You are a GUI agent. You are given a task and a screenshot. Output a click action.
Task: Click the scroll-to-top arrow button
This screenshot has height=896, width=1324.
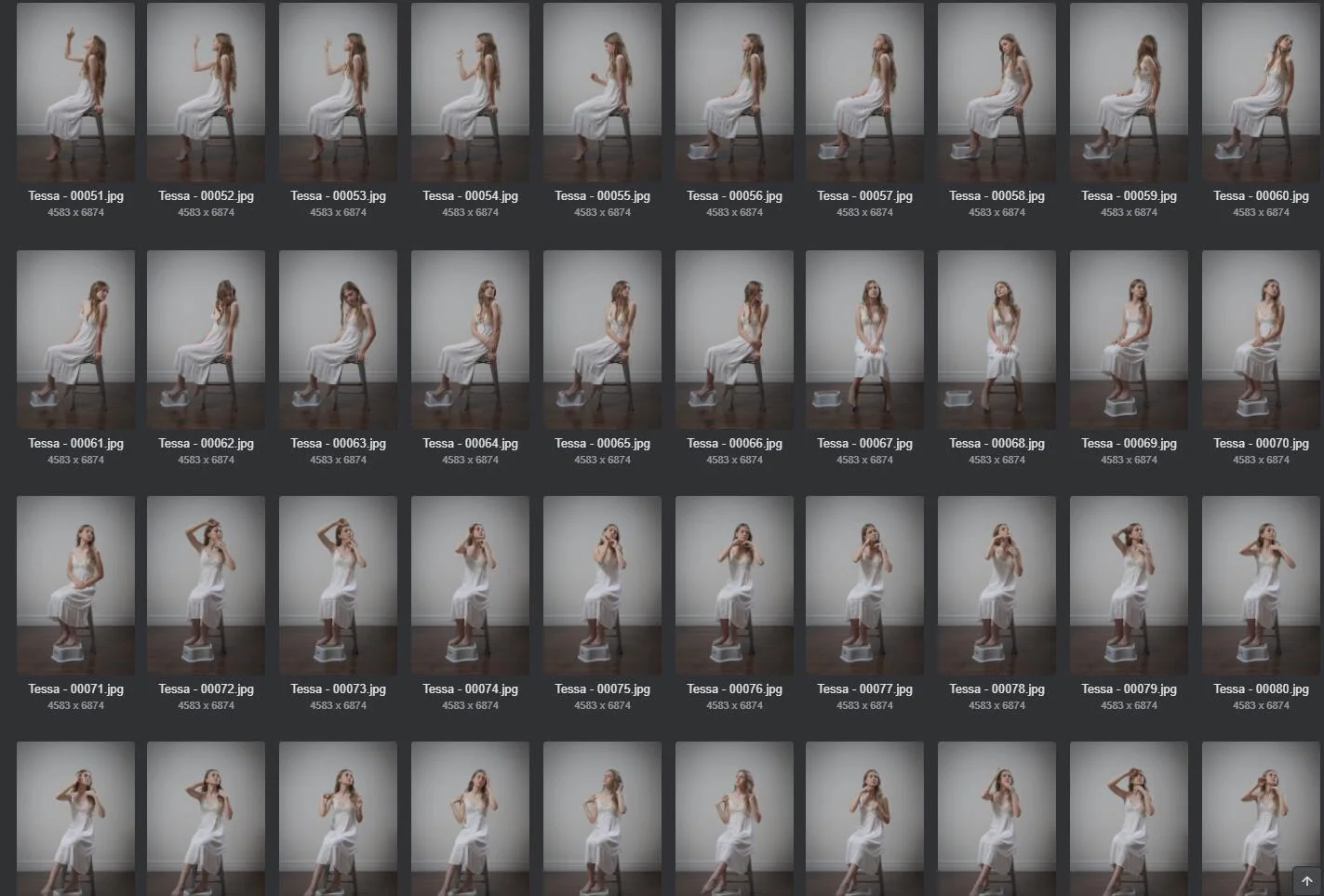pos(1306,880)
